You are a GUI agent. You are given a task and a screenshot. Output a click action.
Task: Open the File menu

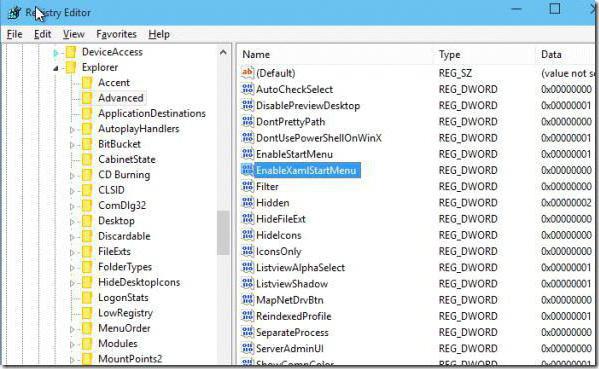click(x=15, y=34)
